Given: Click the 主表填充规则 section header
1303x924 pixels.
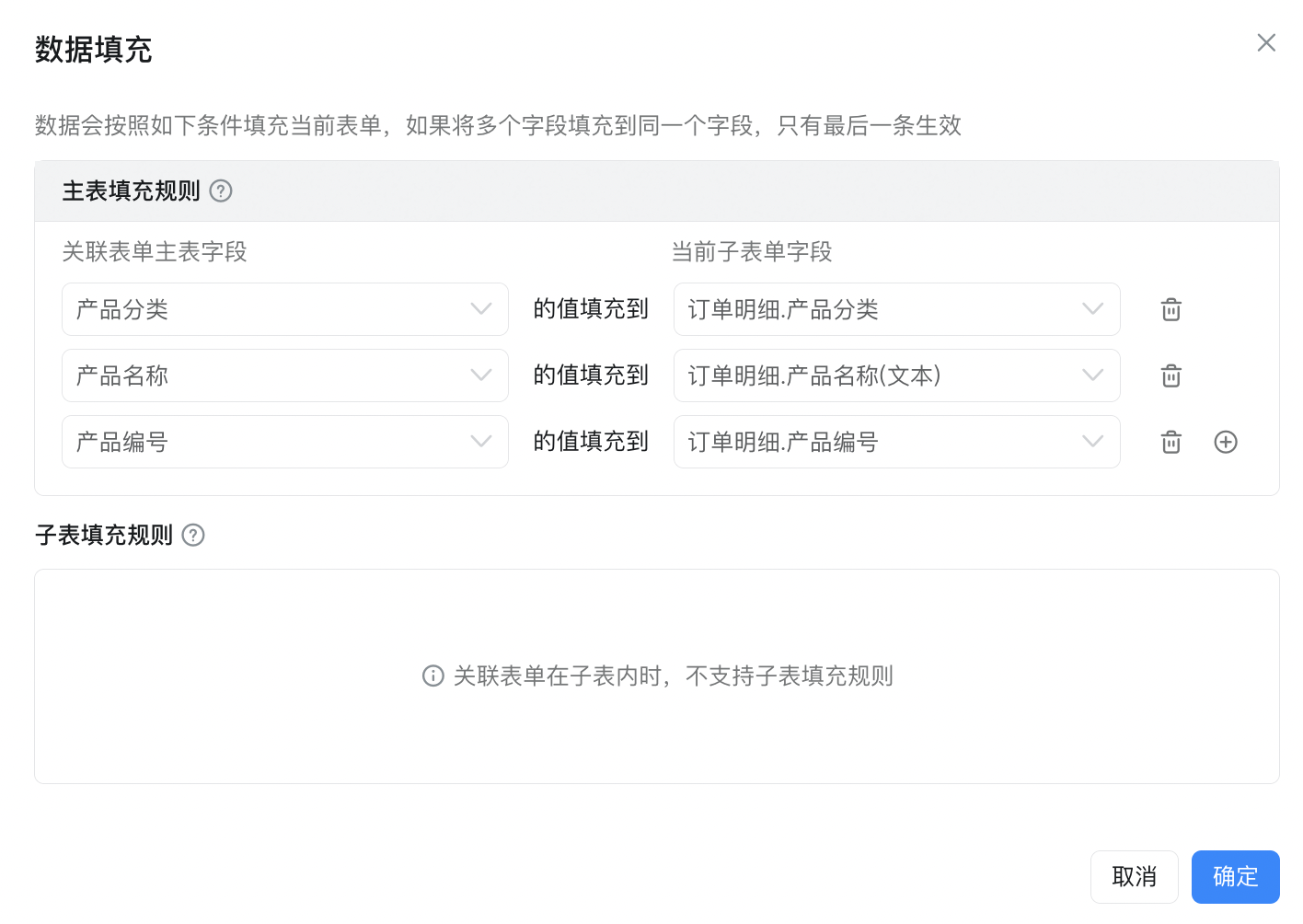Looking at the screenshot, I should pyautogui.click(x=131, y=191).
